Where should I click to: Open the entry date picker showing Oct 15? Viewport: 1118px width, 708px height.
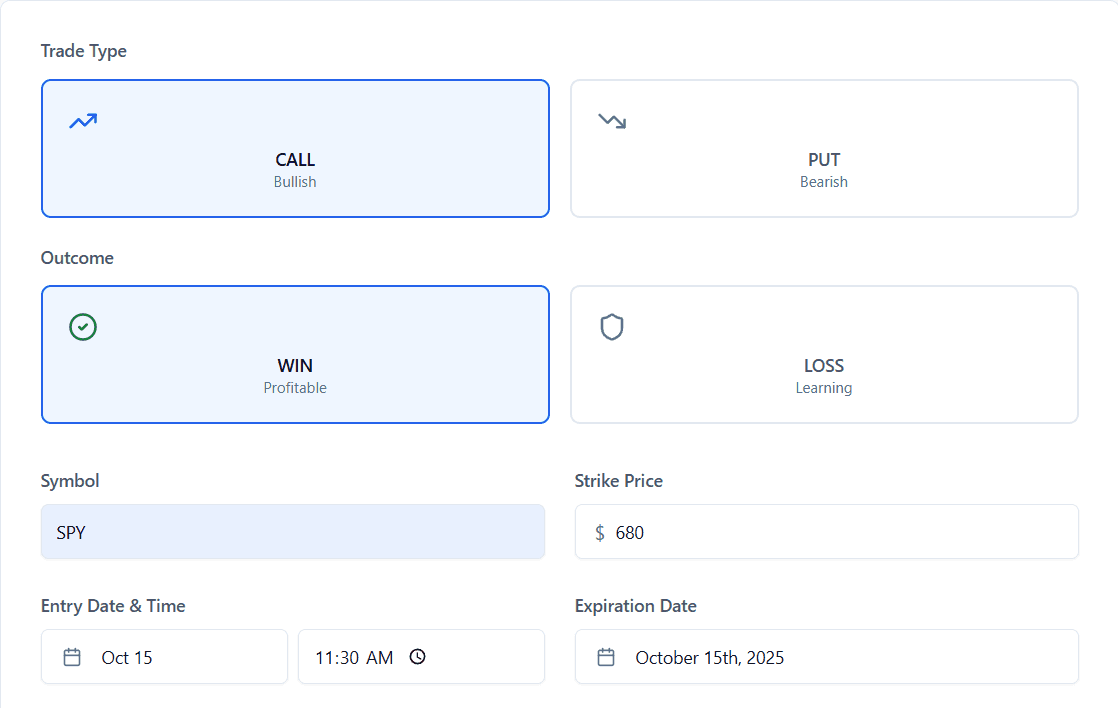point(164,657)
